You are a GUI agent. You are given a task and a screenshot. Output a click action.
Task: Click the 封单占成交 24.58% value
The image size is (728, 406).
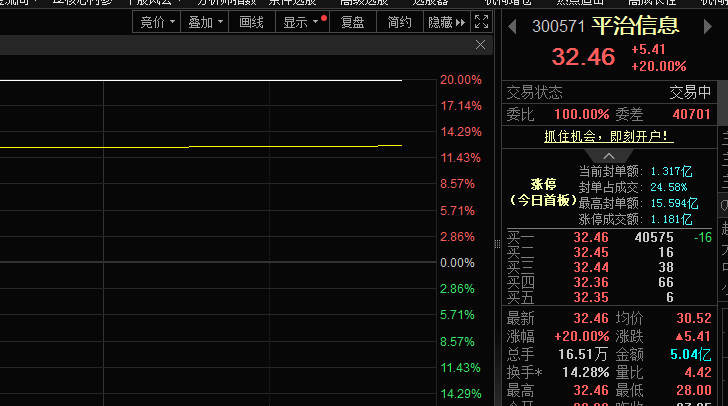pos(669,187)
